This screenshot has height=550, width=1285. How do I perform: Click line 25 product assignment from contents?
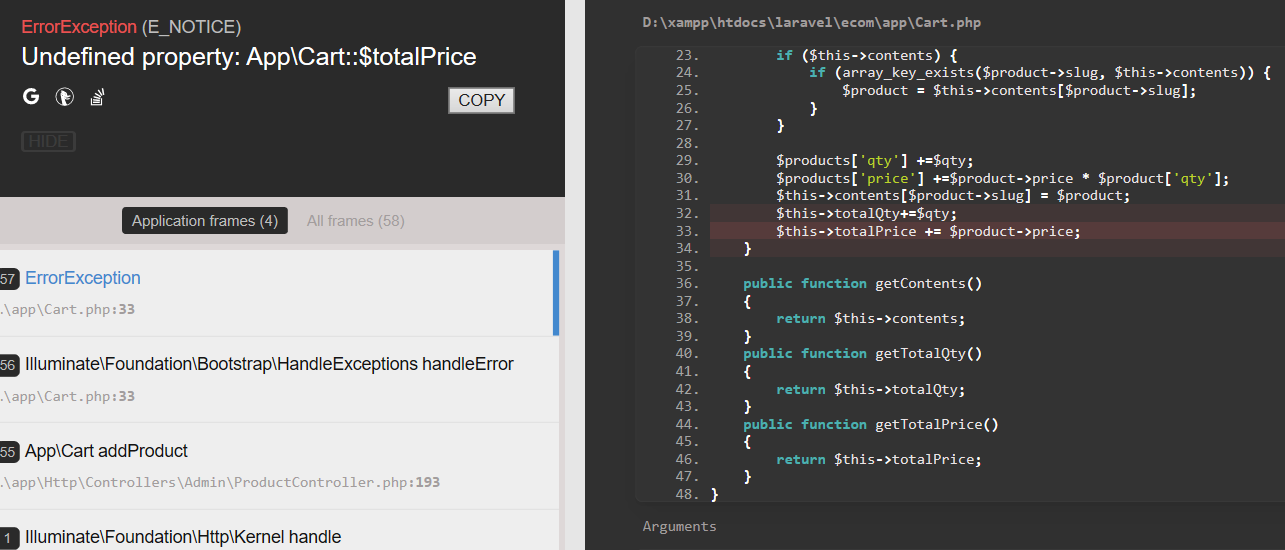coord(1020,90)
